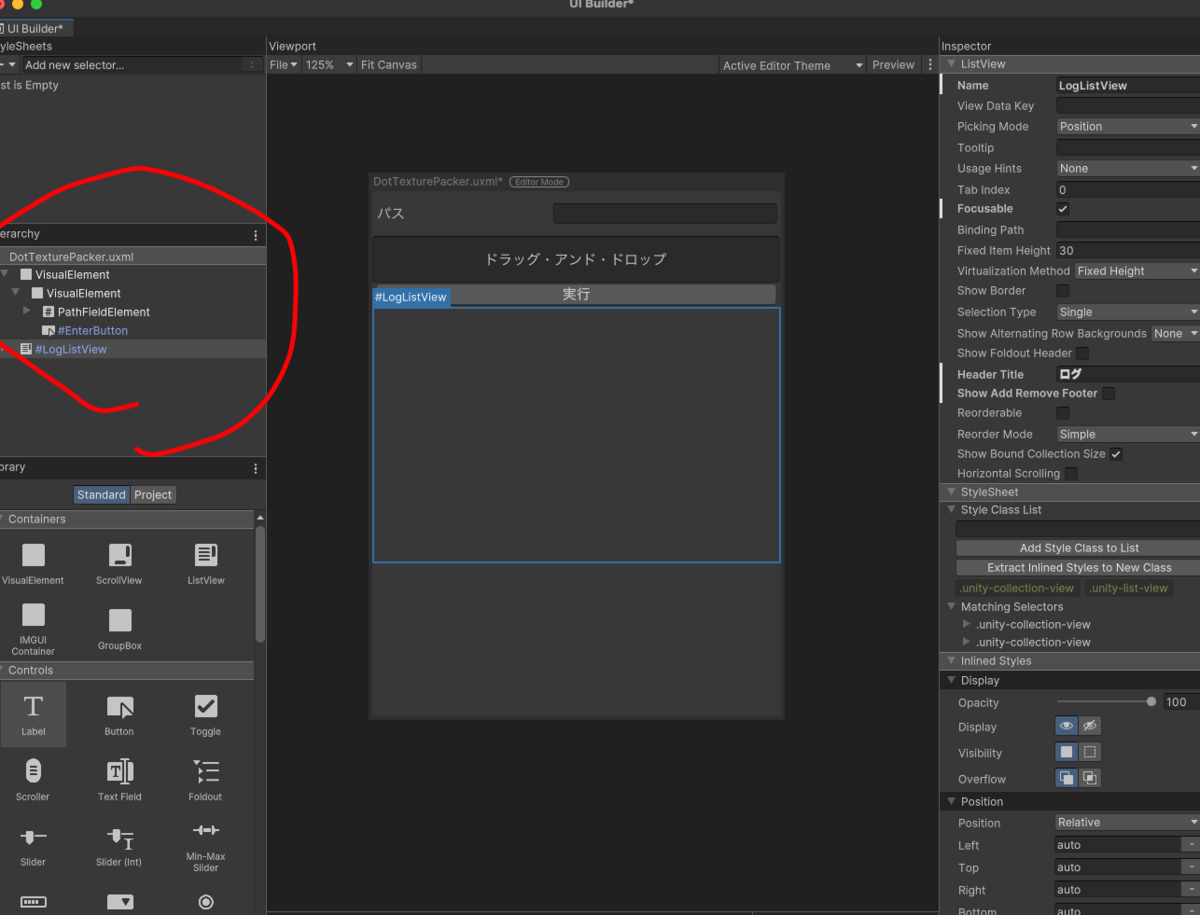The height and width of the screenshot is (915, 1200).
Task: Click the Add new selector field
Action: 140,65
